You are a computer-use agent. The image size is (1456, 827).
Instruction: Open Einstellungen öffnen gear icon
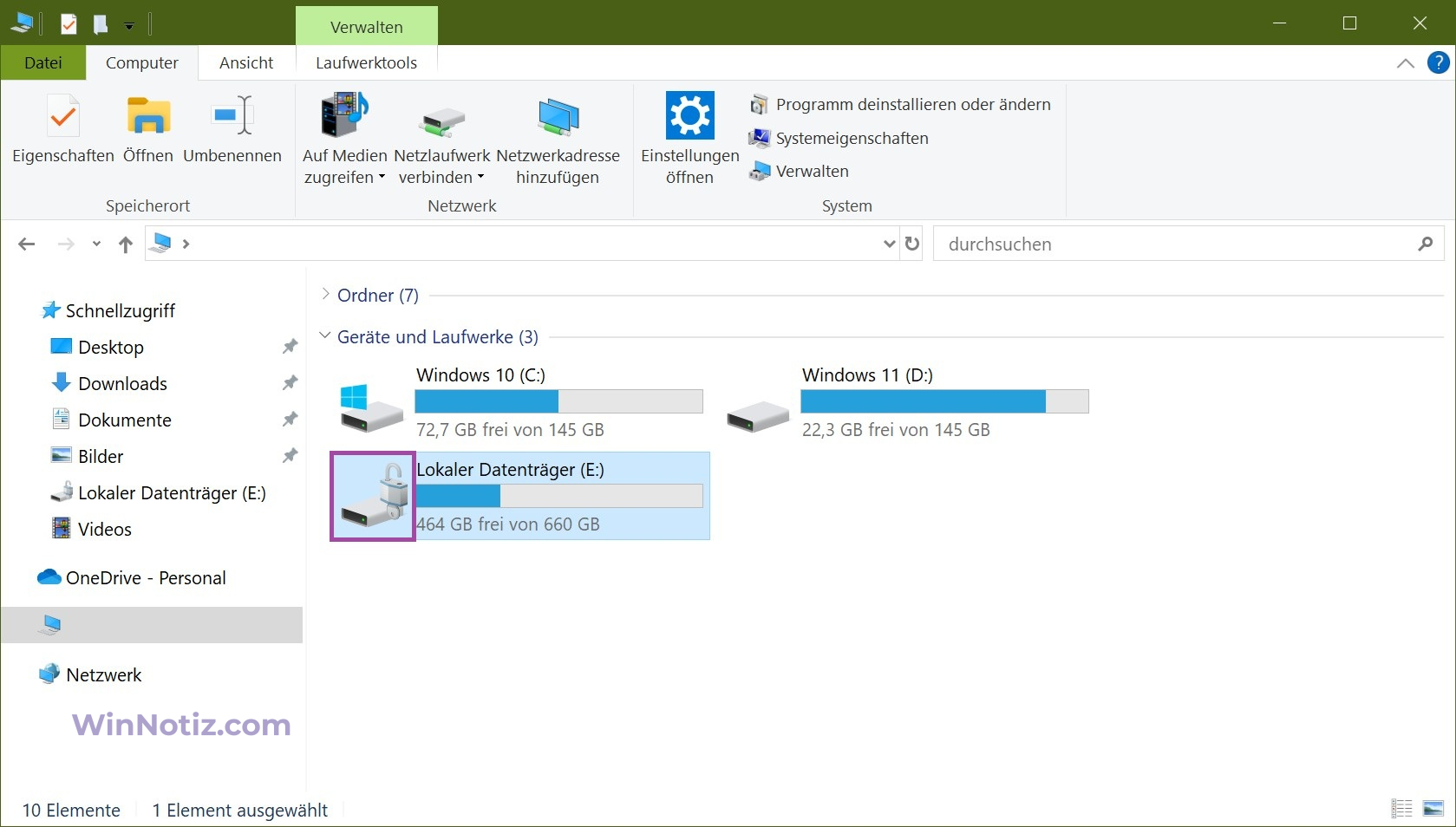click(x=689, y=115)
